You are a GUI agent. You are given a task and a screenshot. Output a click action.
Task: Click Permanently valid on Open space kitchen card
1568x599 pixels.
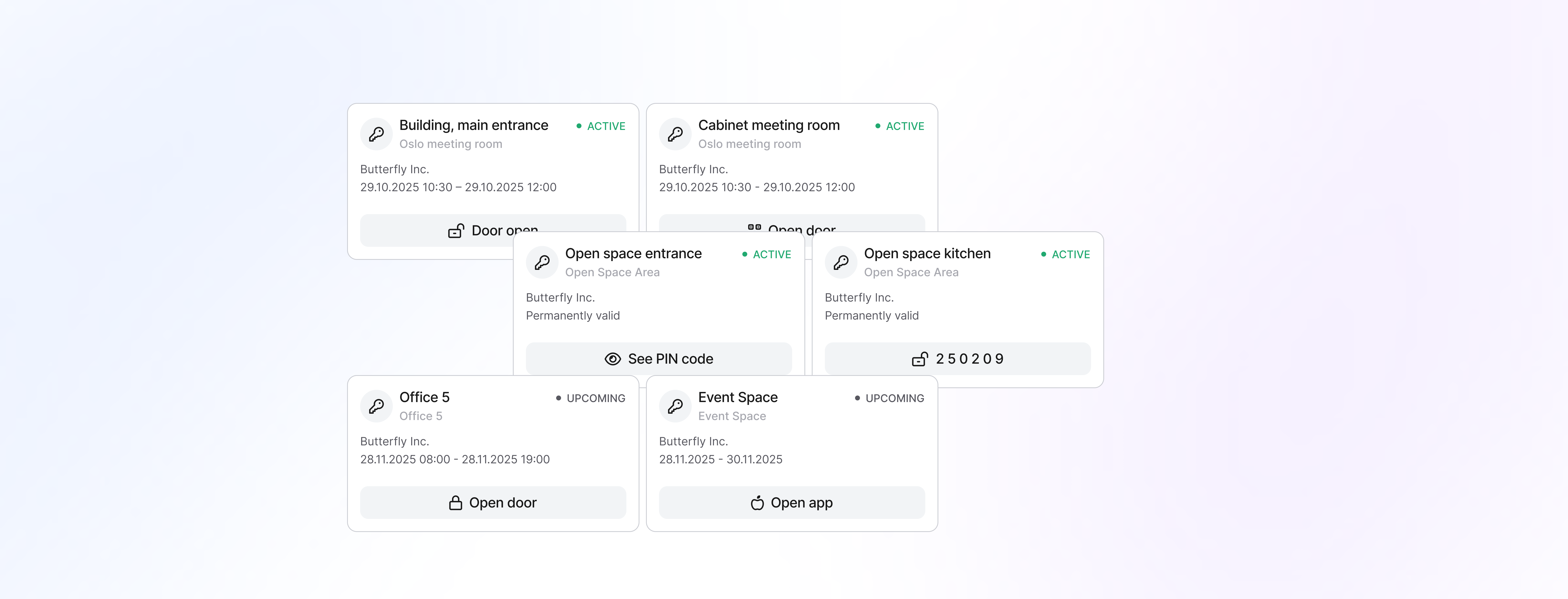pyautogui.click(x=872, y=316)
